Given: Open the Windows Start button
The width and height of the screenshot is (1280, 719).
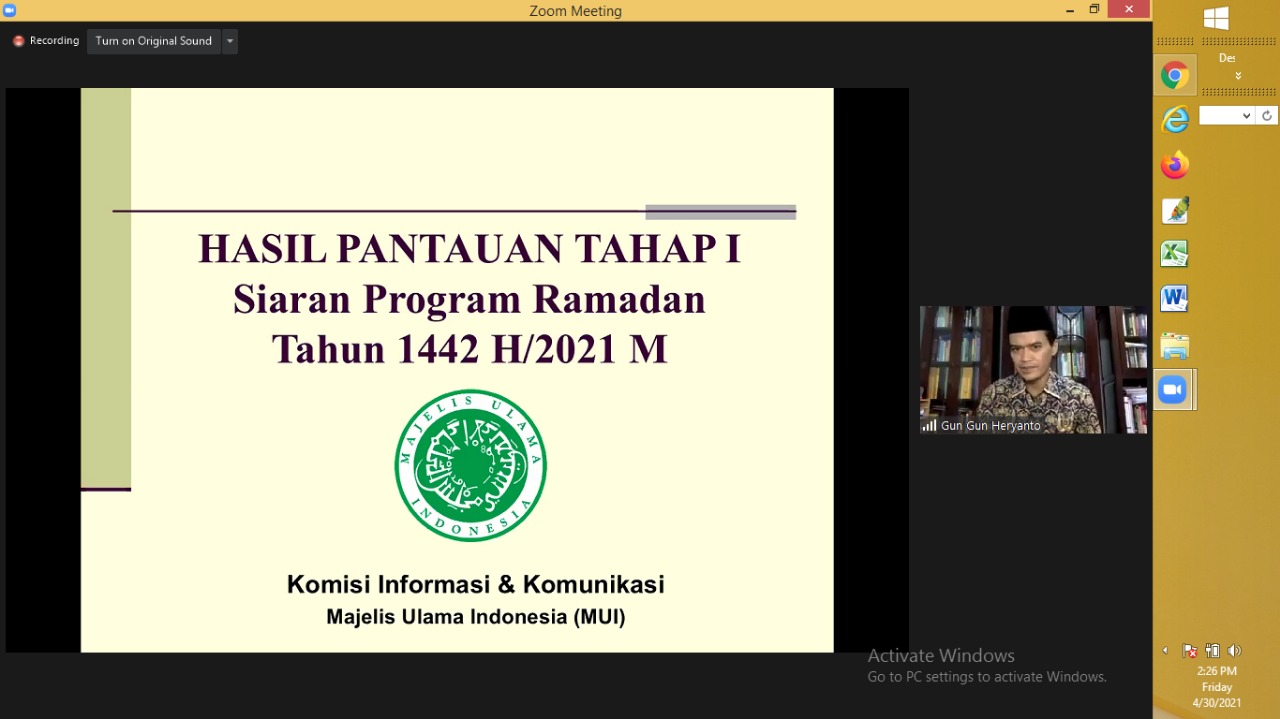Looking at the screenshot, I should 1216,18.
